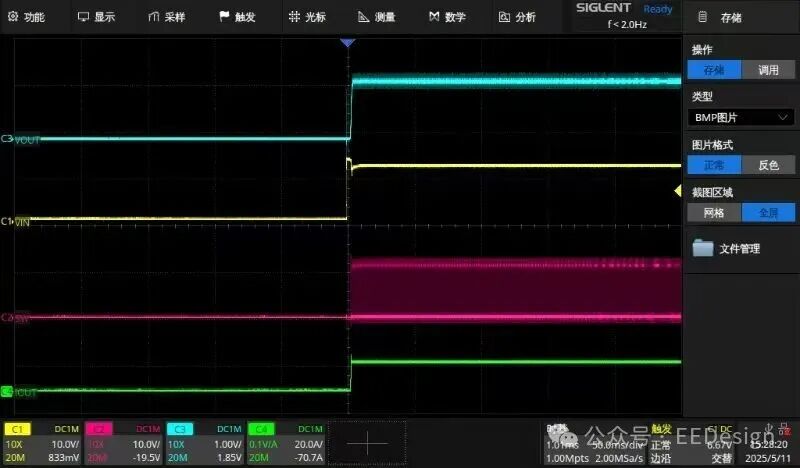Set screenshot area to 网格 (Grid)

tap(714, 212)
